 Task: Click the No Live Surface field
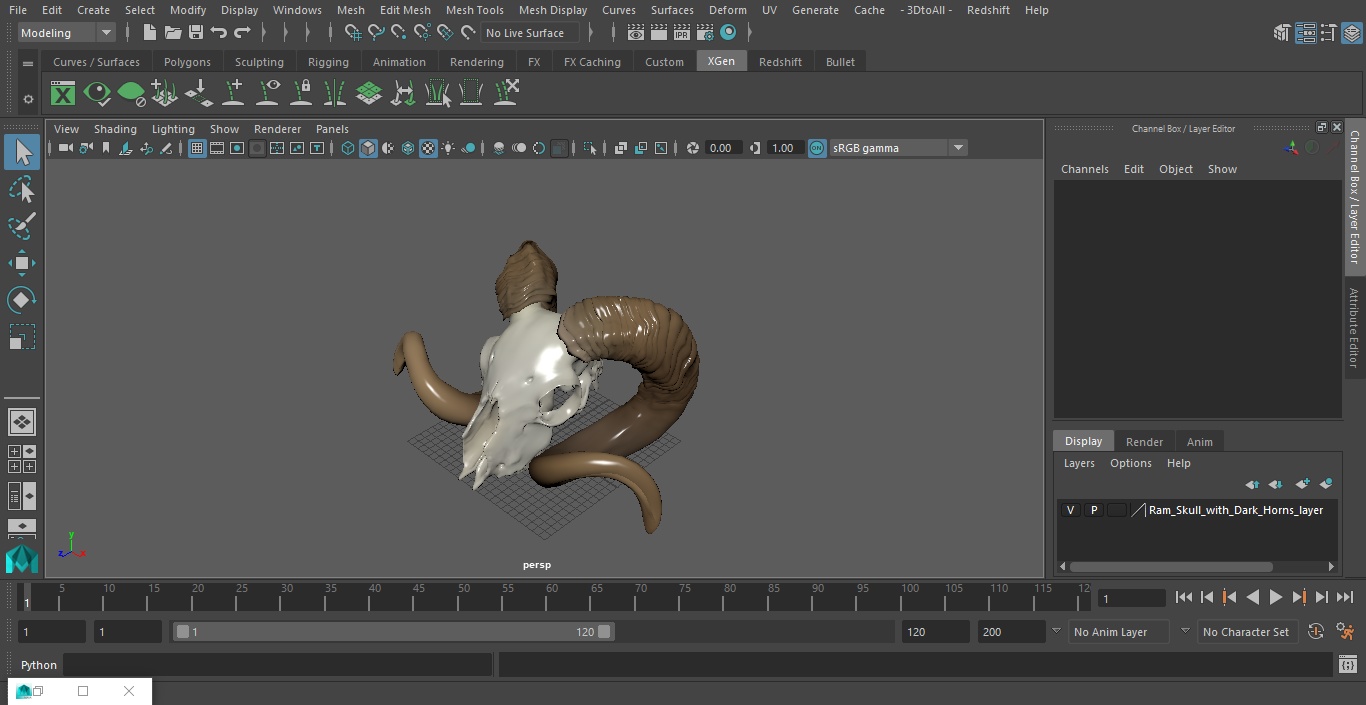528,33
